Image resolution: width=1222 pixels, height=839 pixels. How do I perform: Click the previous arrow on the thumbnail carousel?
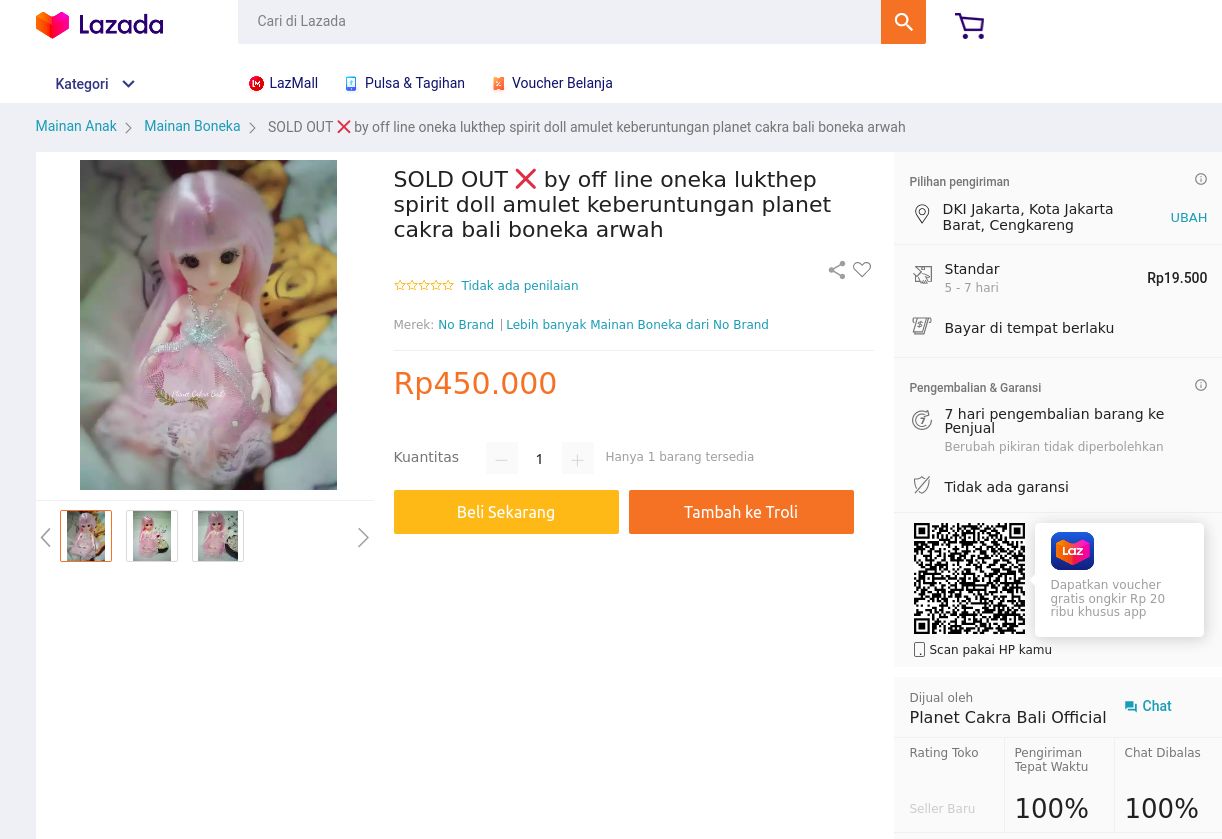(x=45, y=537)
